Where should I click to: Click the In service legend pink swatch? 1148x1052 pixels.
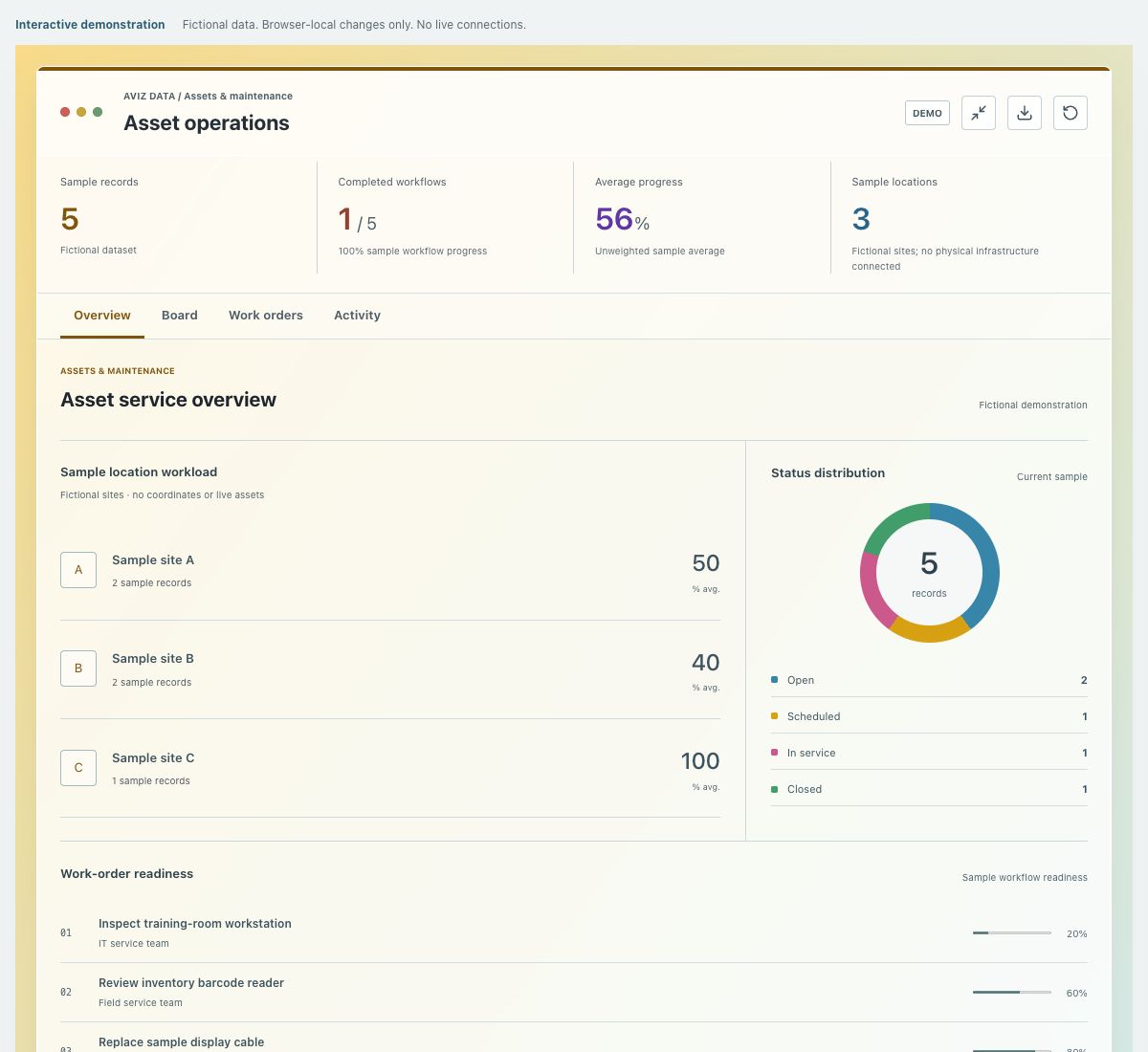tap(775, 753)
